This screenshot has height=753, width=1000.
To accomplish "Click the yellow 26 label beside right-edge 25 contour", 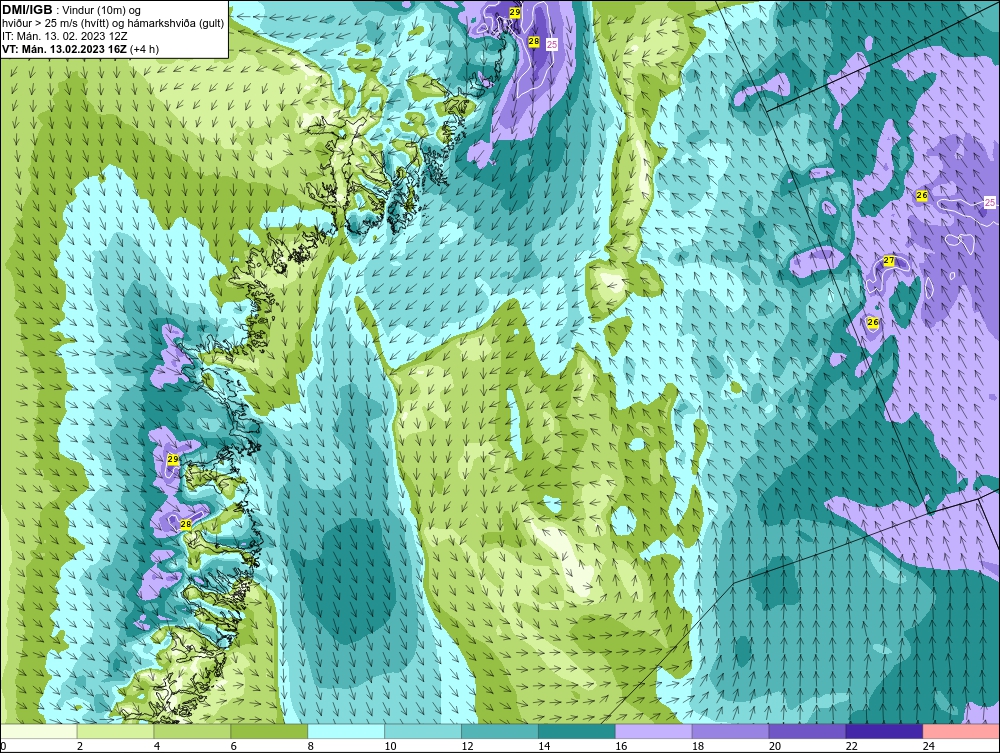I will (922, 195).
